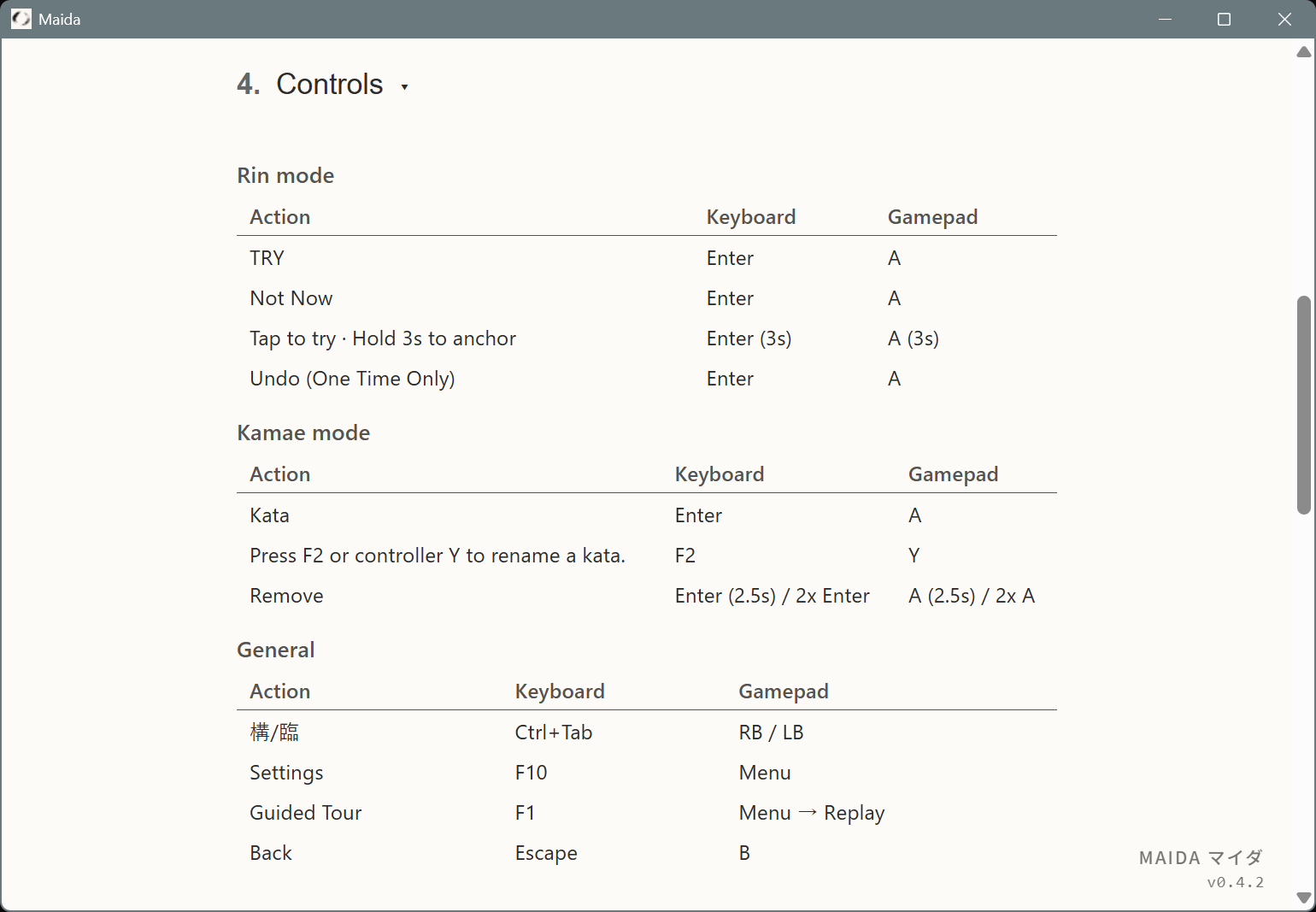The width and height of the screenshot is (1316, 912).
Task: Click the Undo (One Time Only) entry
Action: (x=352, y=378)
